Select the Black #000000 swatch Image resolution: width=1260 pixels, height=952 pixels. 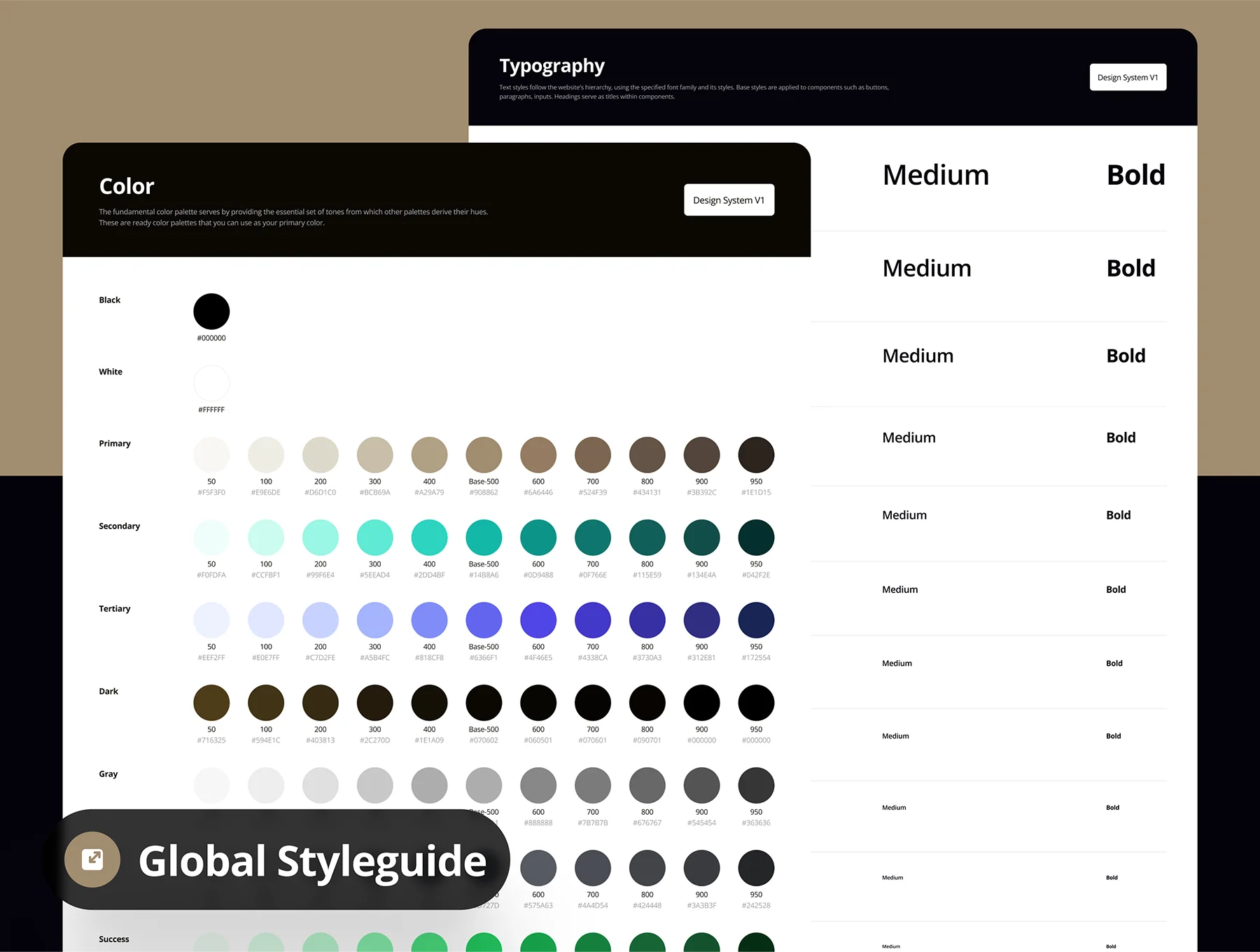[x=211, y=311]
